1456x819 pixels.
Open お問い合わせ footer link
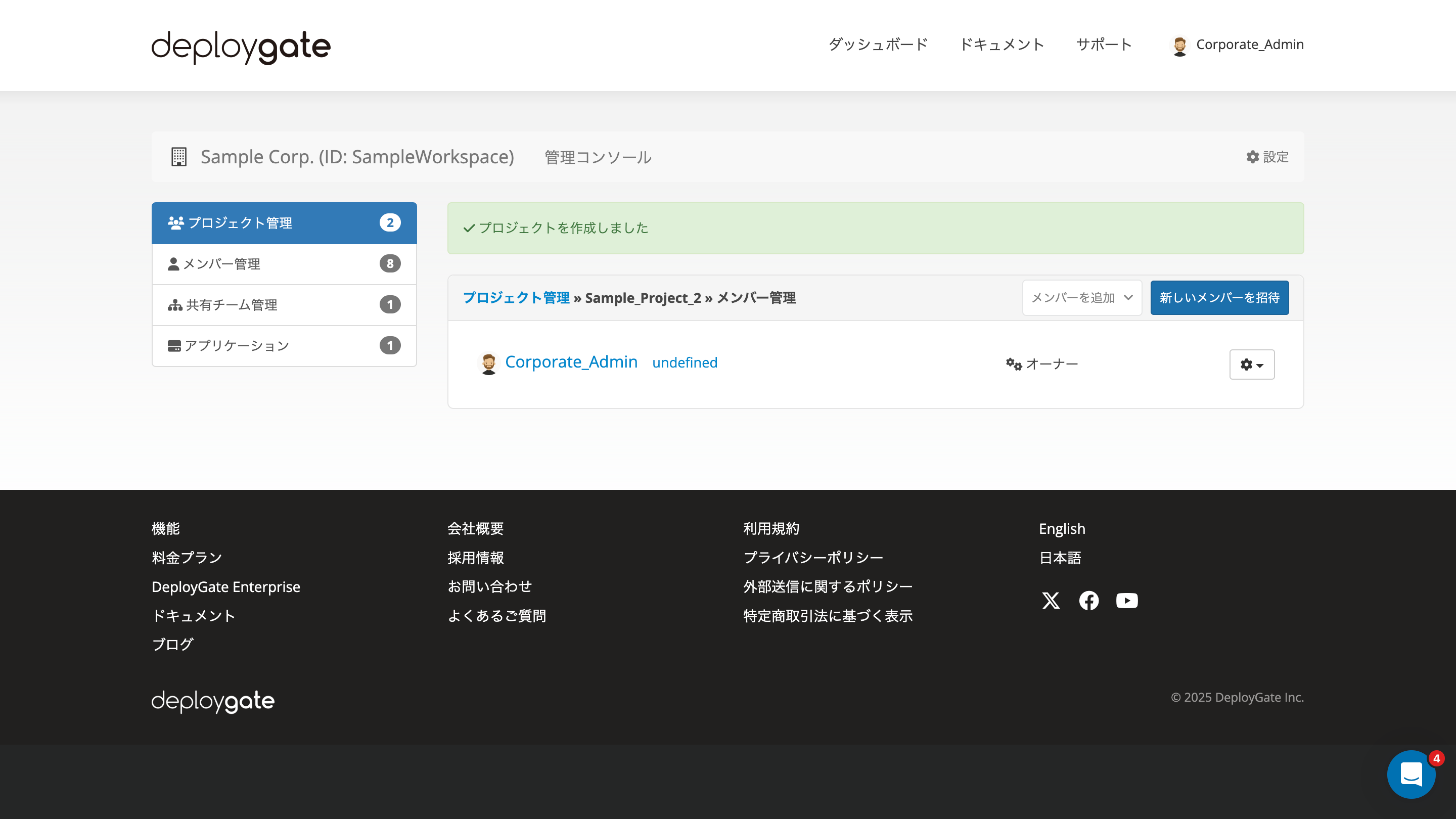click(489, 586)
